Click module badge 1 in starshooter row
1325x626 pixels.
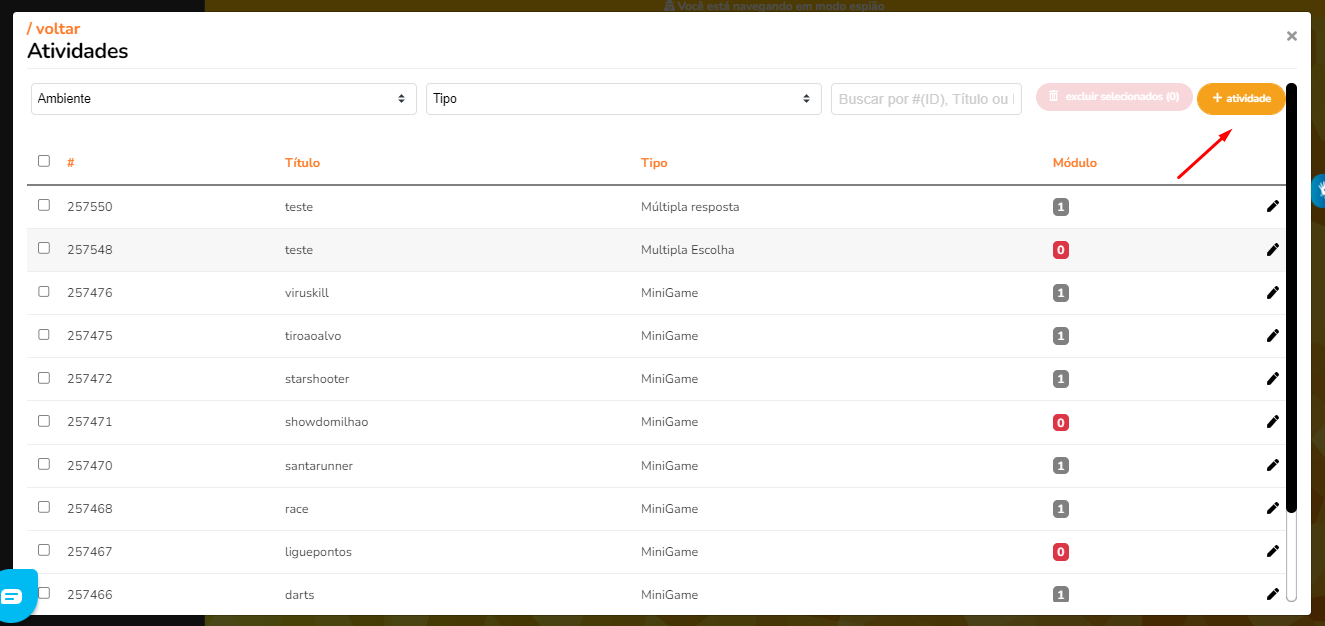(x=1061, y=379)
